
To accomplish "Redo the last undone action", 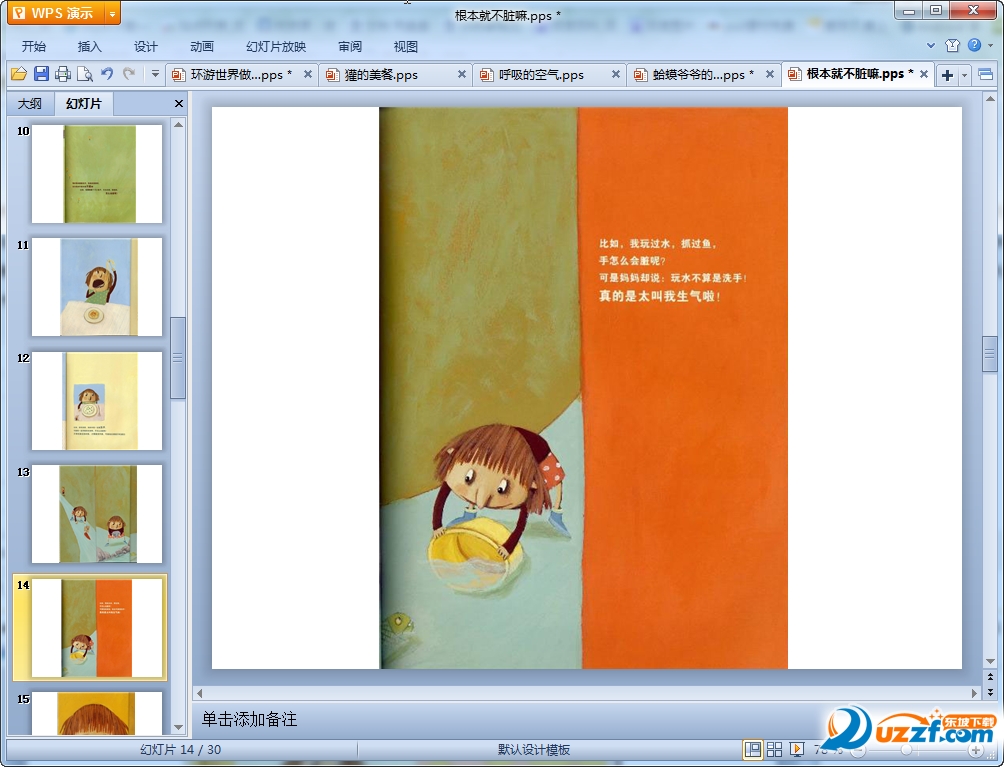I will [129, 74].
